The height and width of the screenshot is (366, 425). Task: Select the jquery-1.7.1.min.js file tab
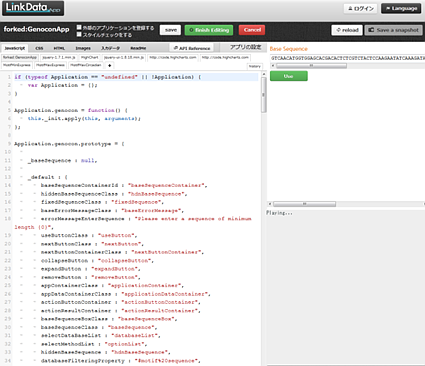(x=59, y=58)
